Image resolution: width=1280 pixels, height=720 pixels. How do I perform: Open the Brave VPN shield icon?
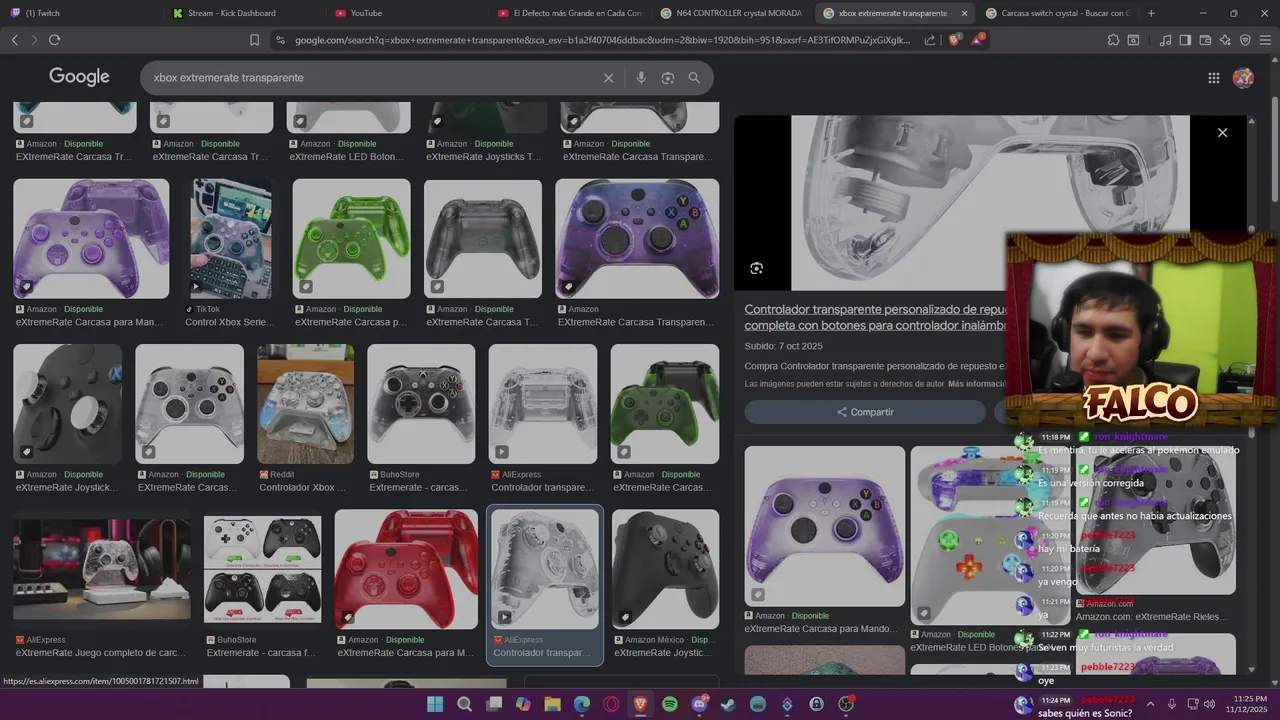click(1245, 40)
